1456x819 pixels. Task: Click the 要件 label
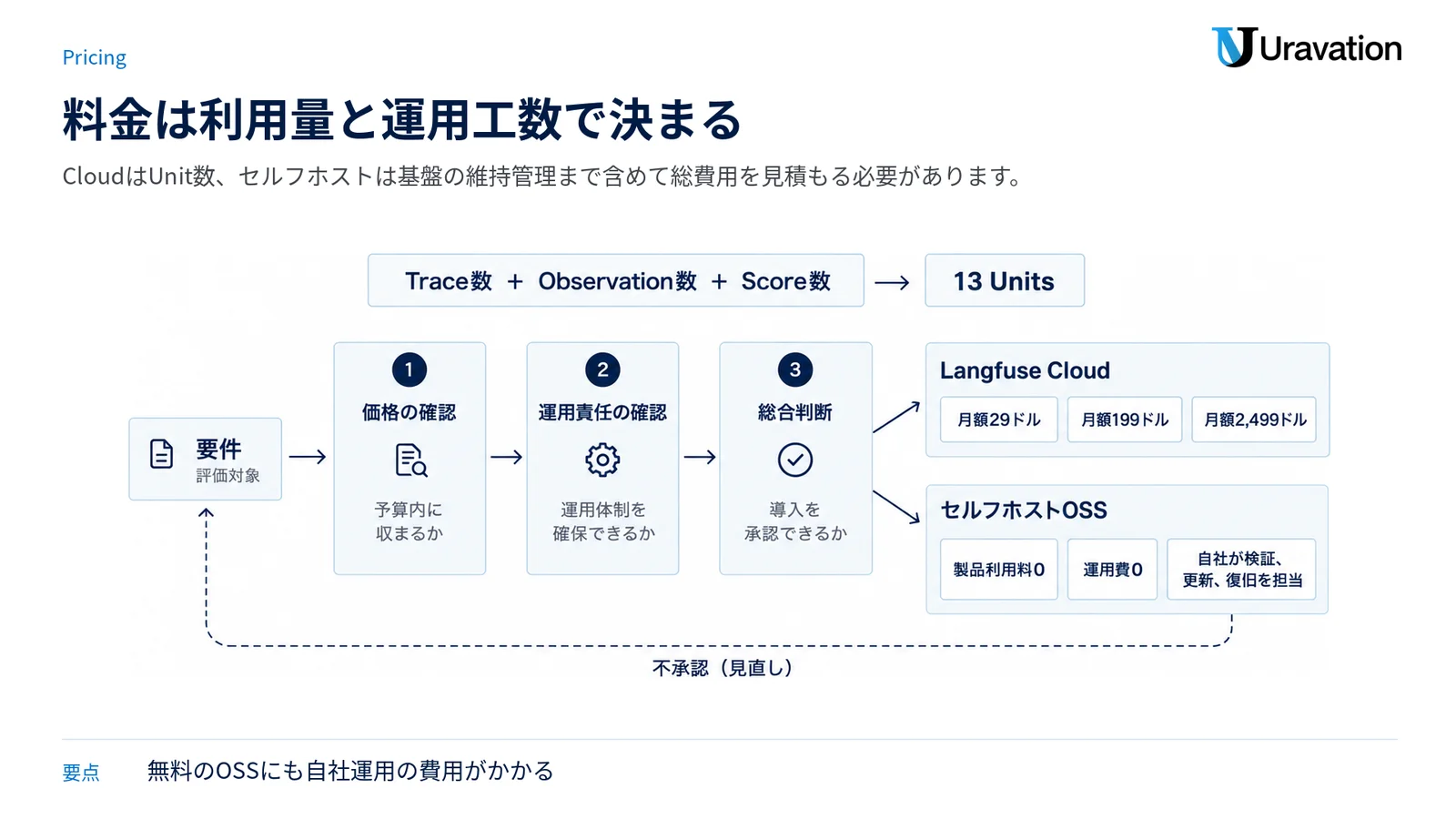(x=218, y=449)
